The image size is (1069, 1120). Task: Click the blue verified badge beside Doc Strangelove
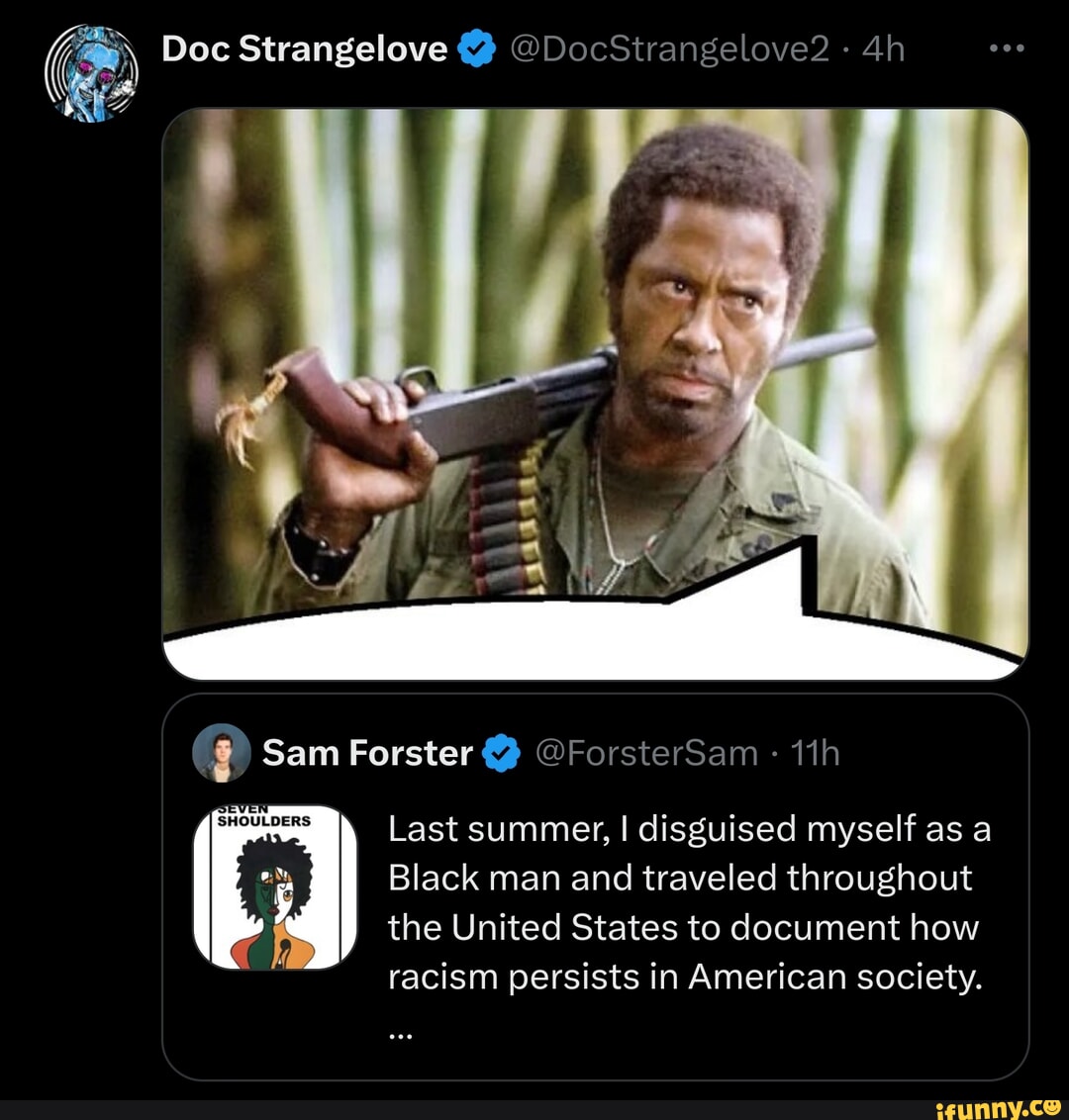(478, 49)
